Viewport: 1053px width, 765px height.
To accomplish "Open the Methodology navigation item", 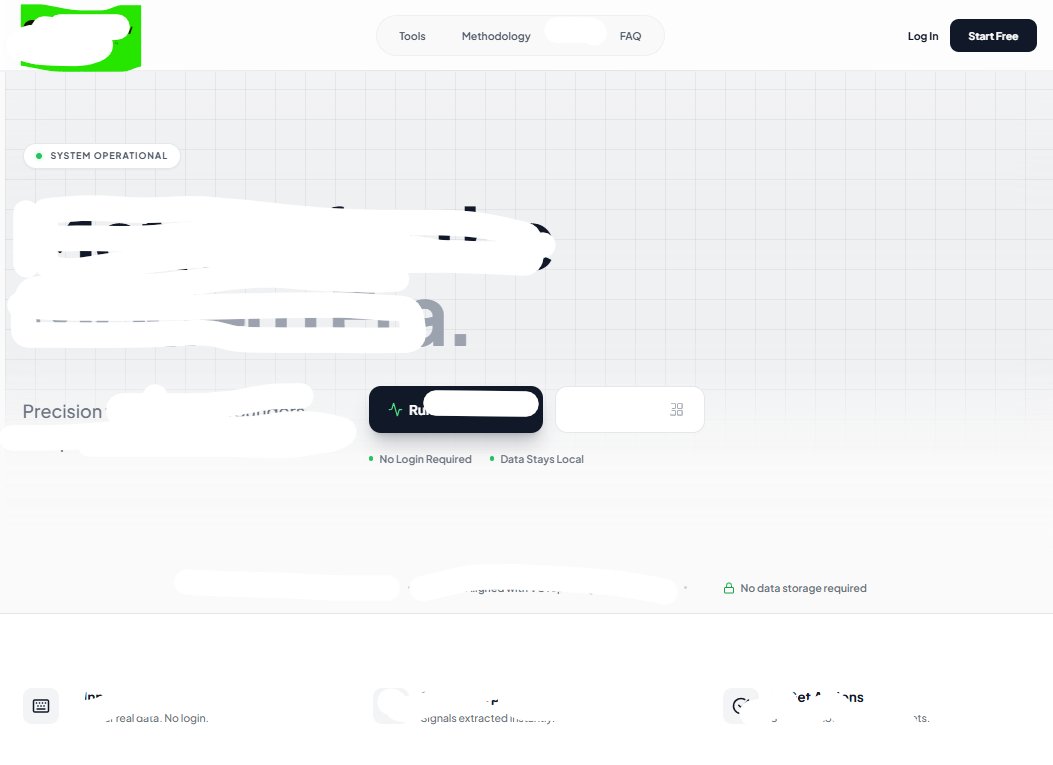I will click(x=496, y=36).
